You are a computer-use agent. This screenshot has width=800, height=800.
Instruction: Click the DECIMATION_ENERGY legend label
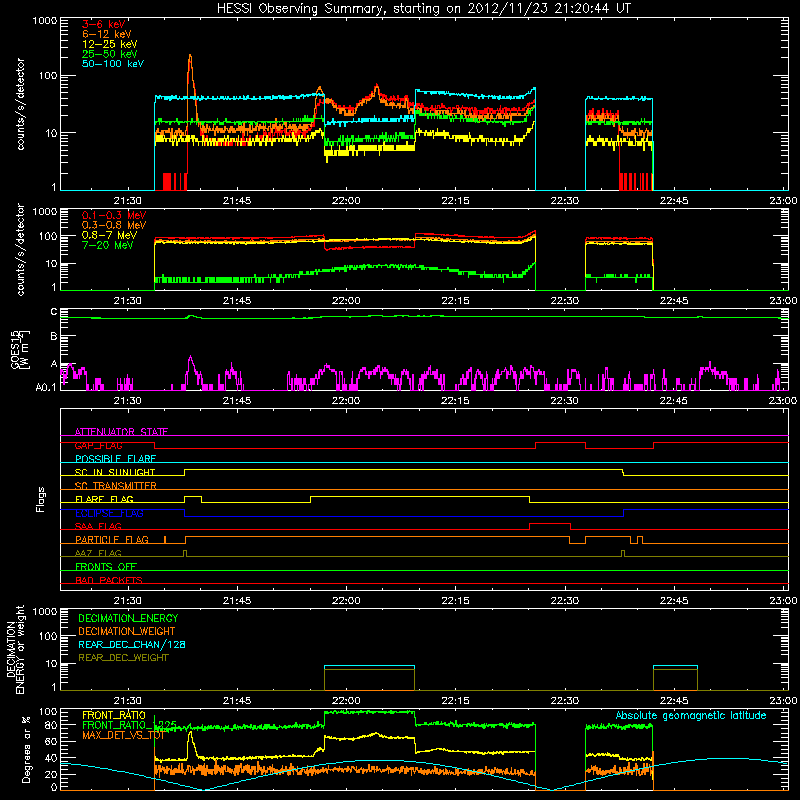[128, 618]
